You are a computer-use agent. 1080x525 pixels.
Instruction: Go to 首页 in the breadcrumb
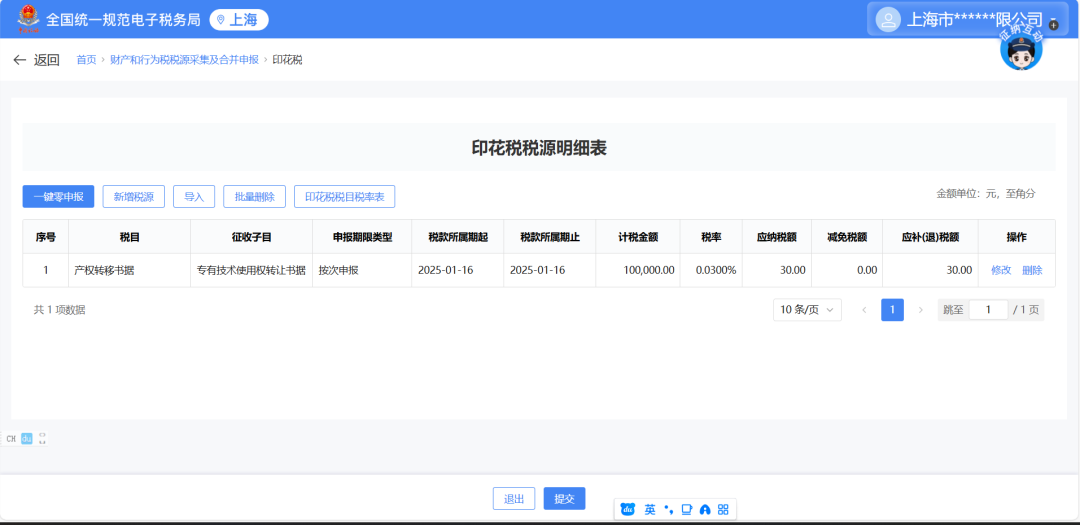click(x=86, y=60)
